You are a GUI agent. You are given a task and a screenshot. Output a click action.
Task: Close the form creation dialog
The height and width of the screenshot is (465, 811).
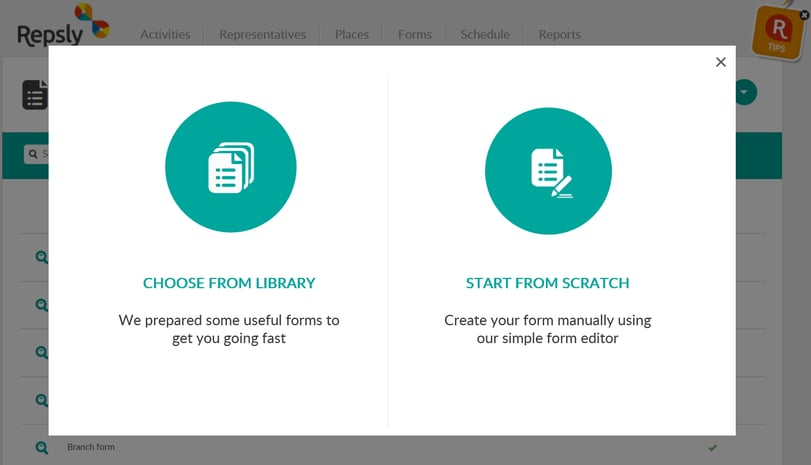(720, 62)
